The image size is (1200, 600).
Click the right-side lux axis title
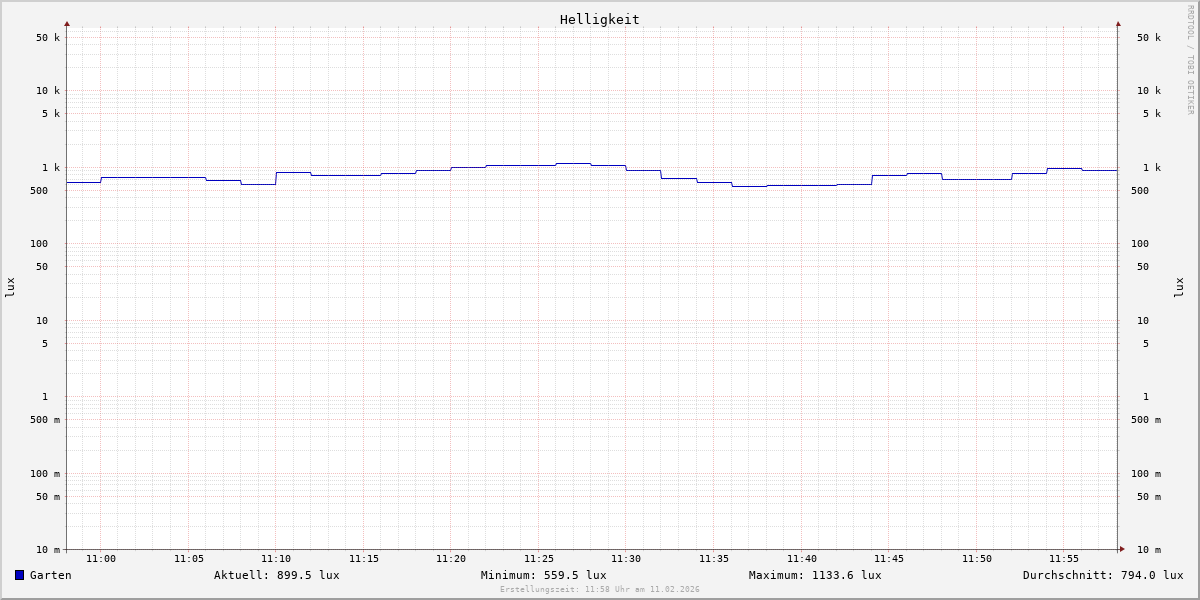point(1180,287)
